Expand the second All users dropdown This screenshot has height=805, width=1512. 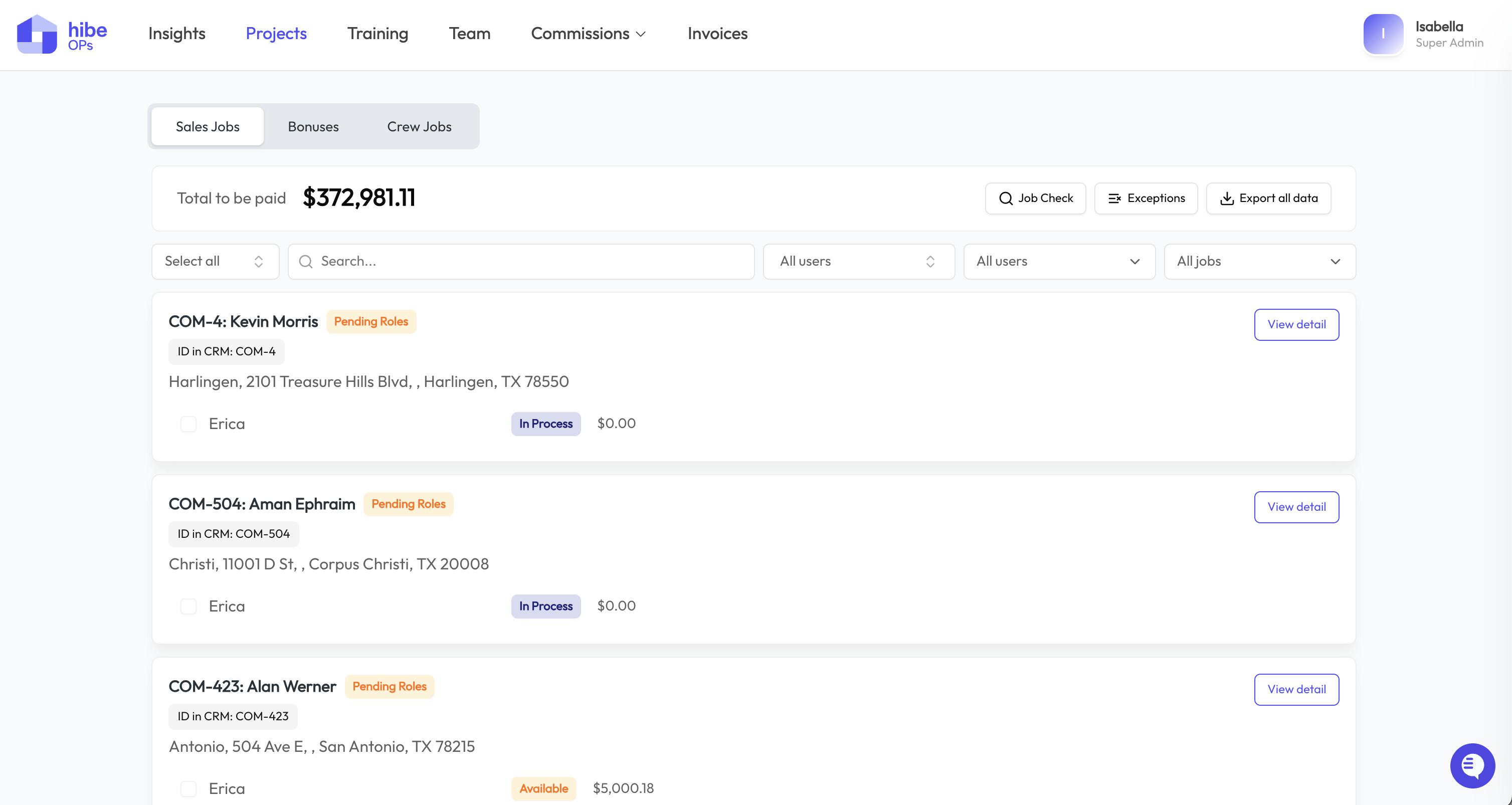1059,262
